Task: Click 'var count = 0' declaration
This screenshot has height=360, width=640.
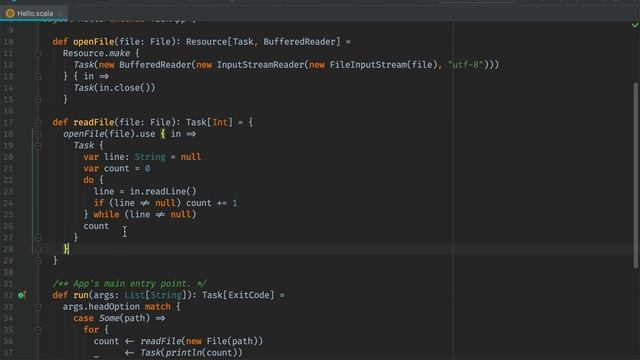Action: [x=117, y=169]
